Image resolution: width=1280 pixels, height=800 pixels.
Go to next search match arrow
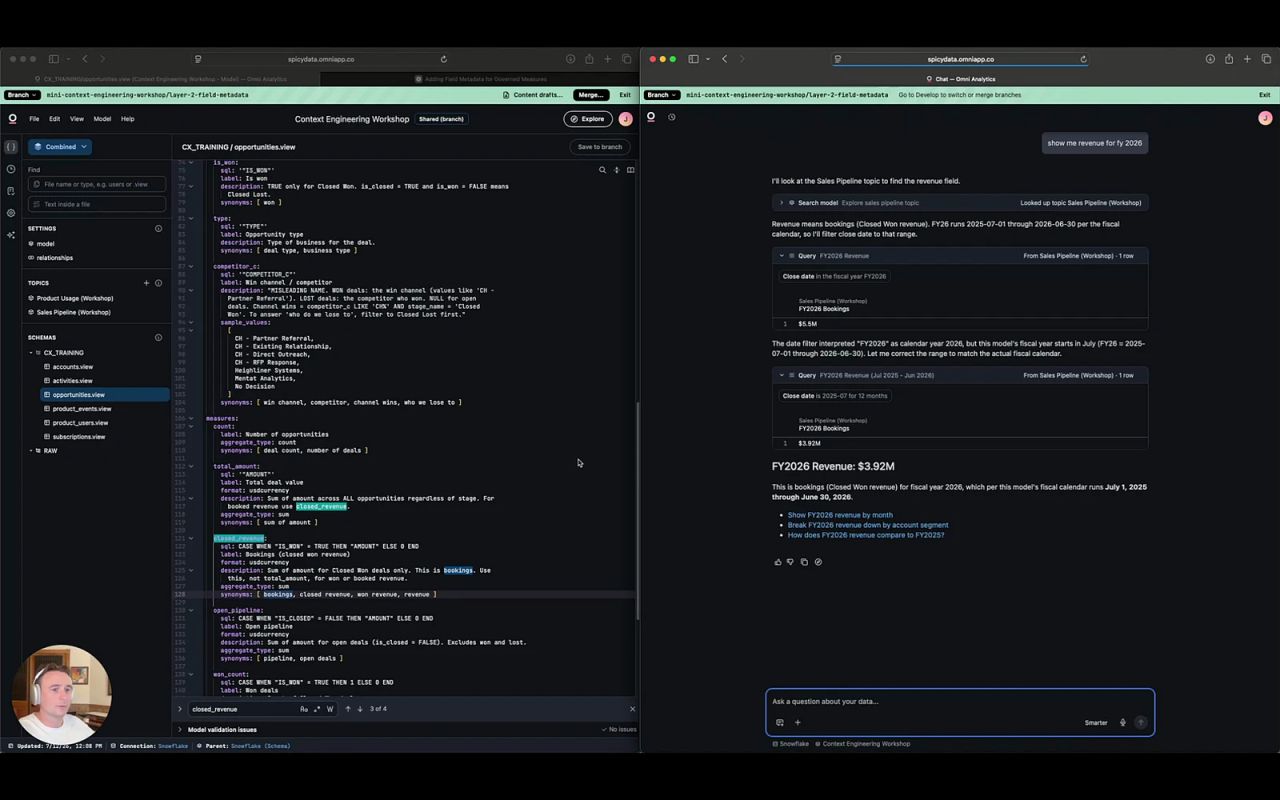point(360,709)
